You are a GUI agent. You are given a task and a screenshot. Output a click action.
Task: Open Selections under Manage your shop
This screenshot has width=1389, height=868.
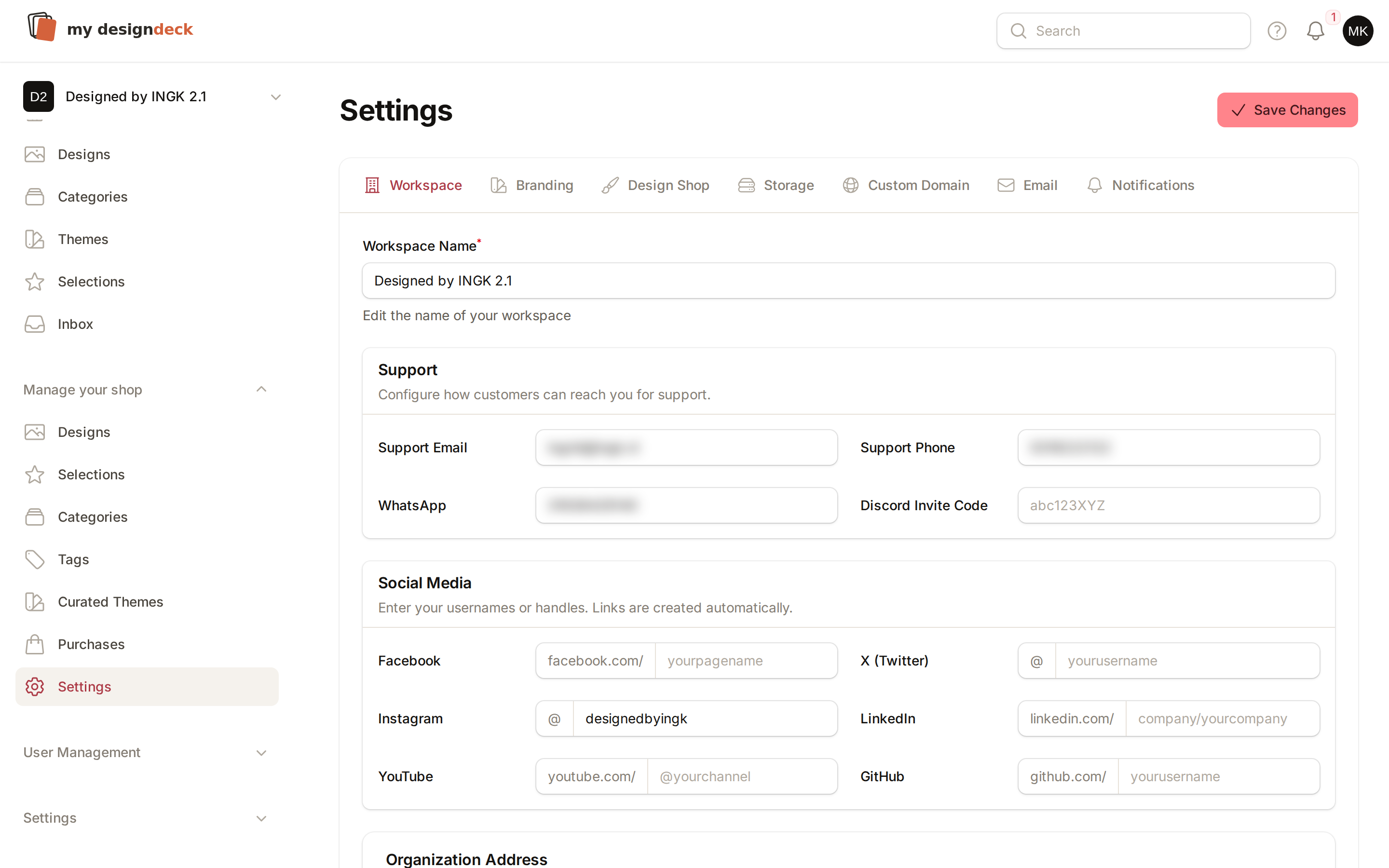click(147, 475)
